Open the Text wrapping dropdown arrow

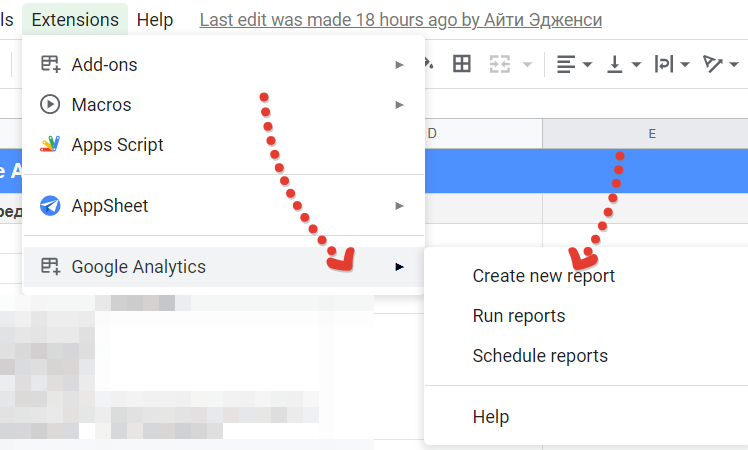click(685, 64)
